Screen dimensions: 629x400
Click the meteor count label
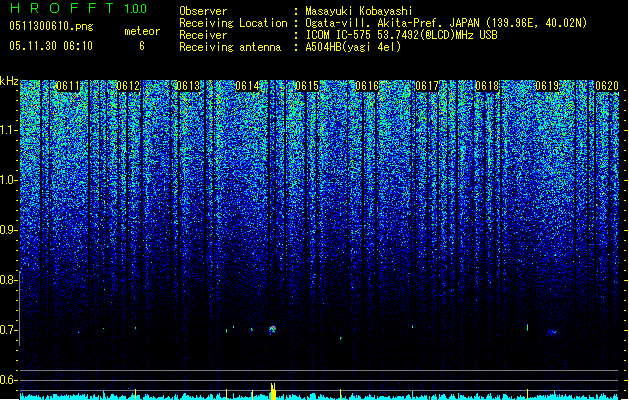point(142,31)
